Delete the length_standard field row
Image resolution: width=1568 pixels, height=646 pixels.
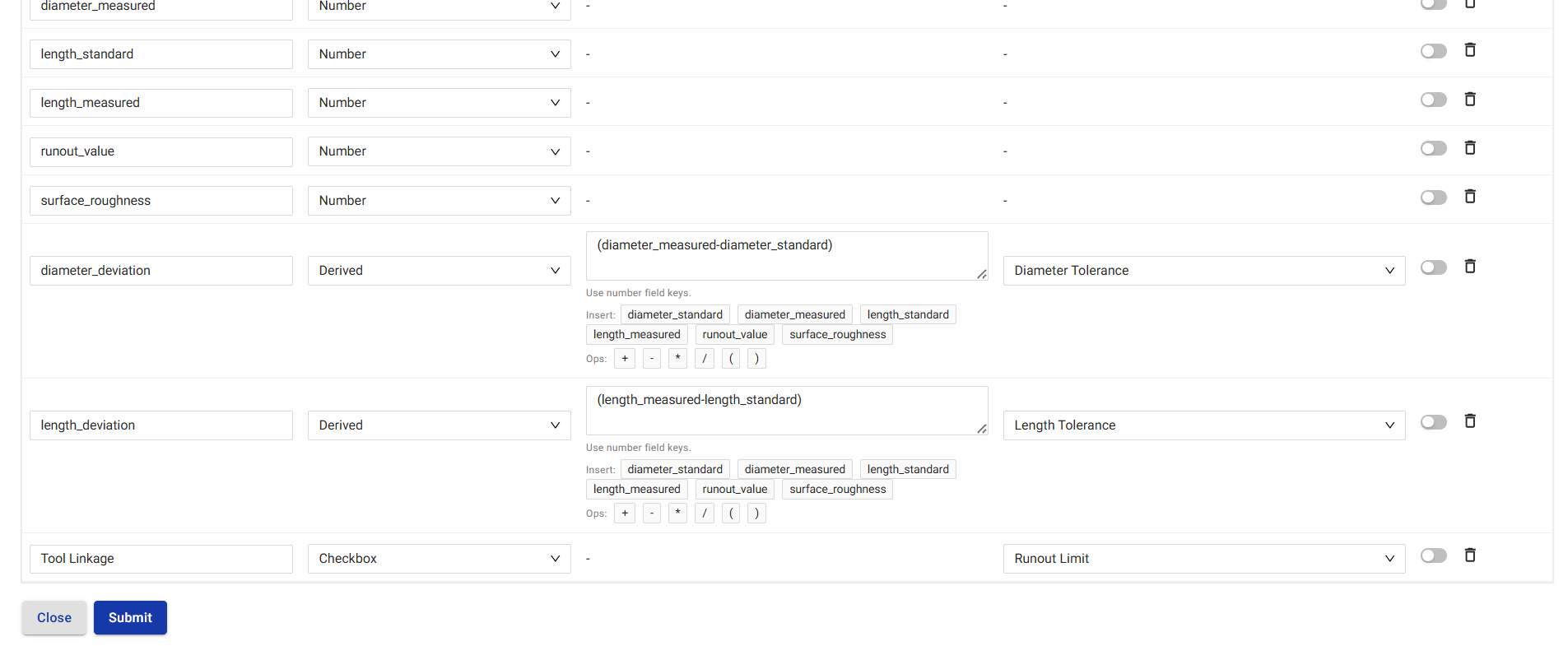(x=1469, y=50)
